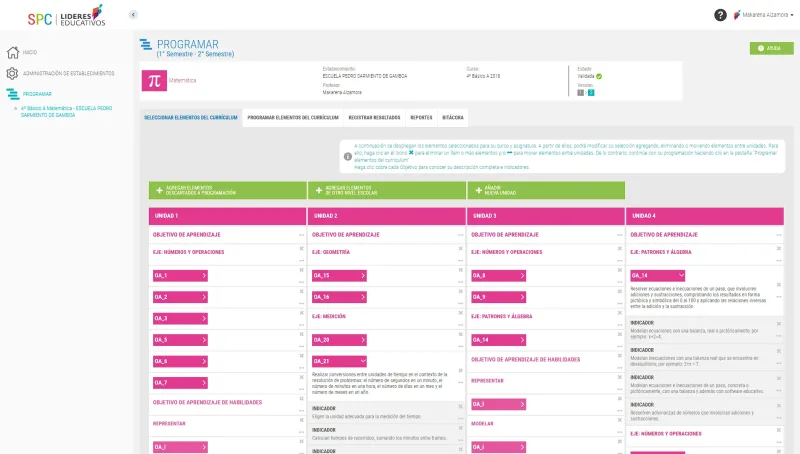Expand OA_20 objective
800x454 pixels.
339,340
